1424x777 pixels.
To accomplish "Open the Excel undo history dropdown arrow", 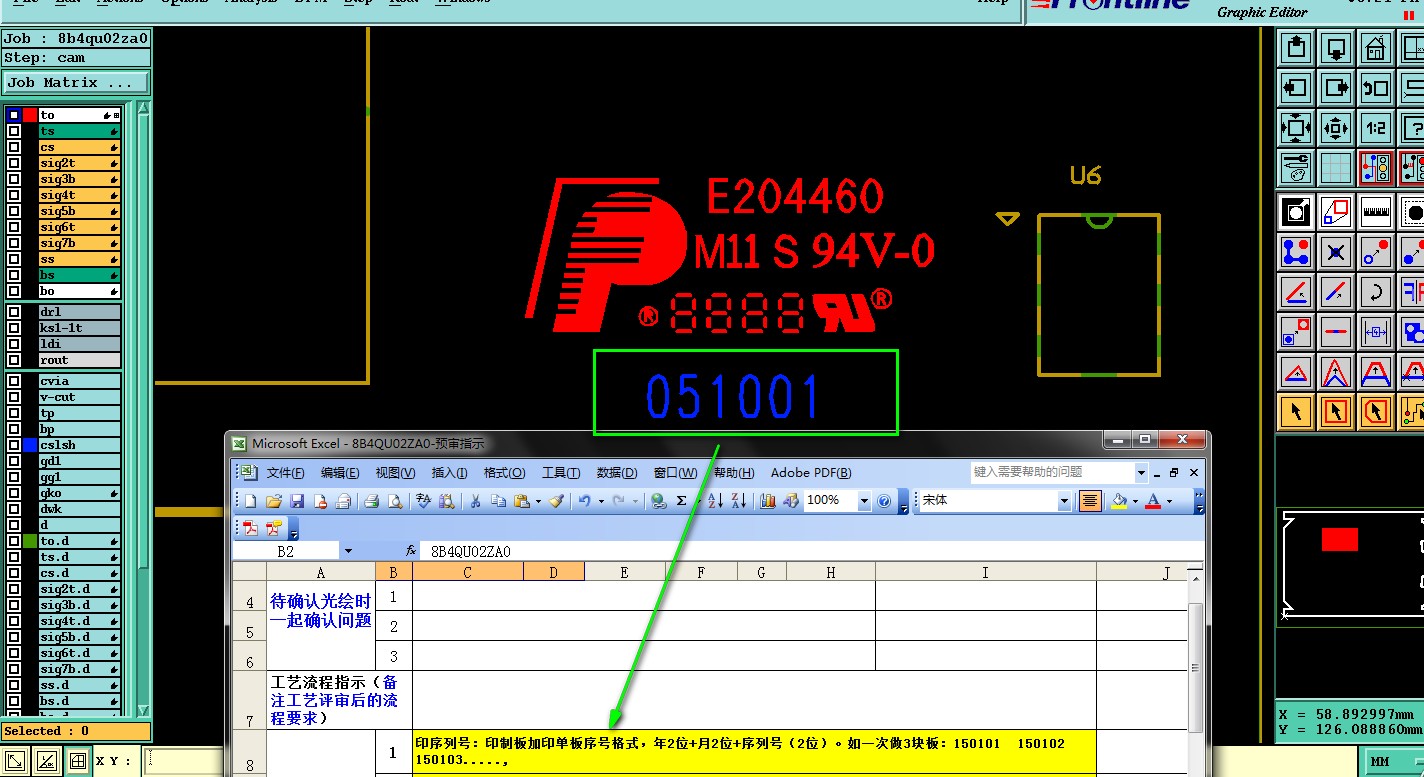I will click(599, 501).
